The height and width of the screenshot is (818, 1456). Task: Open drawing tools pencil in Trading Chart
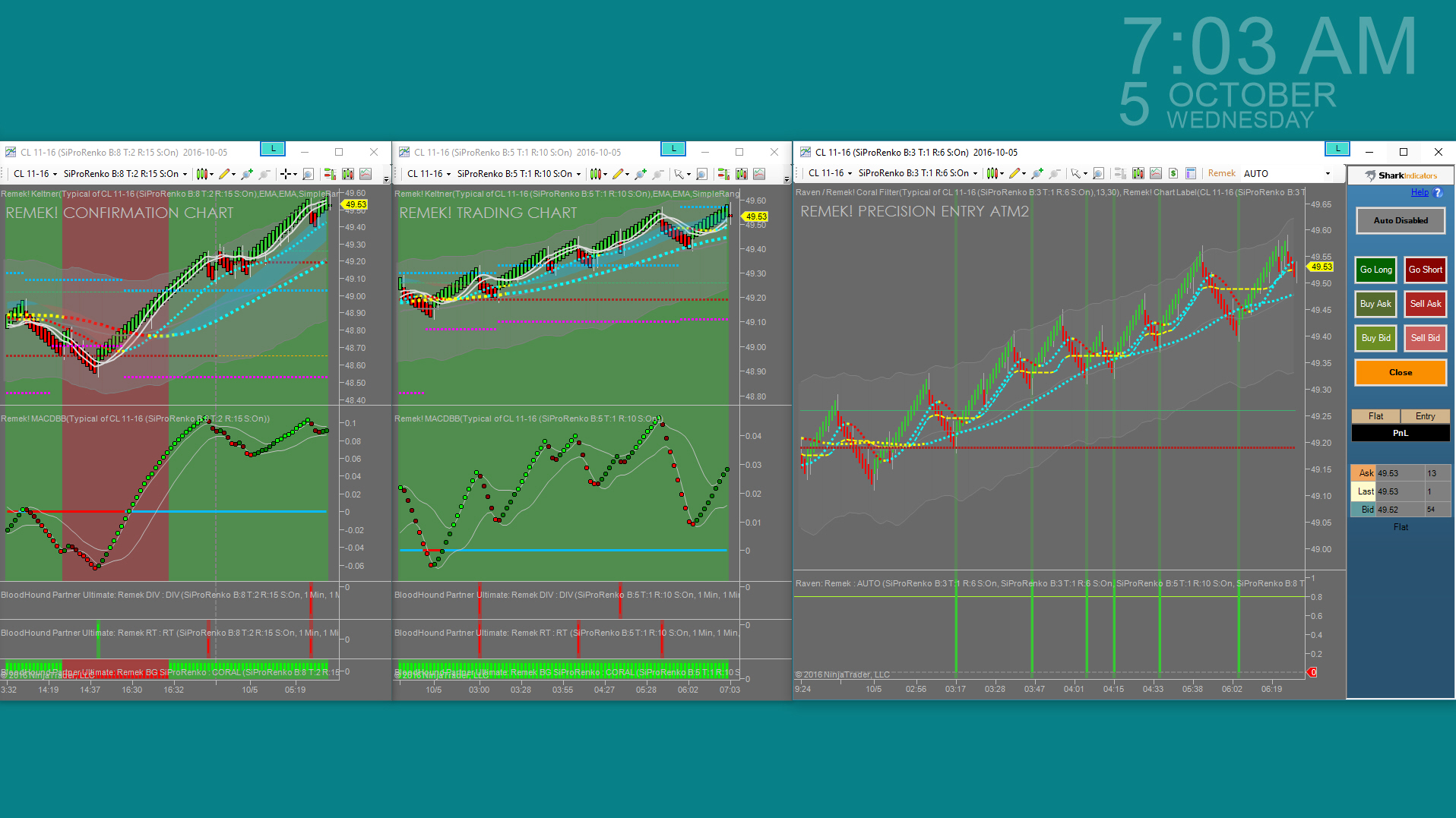pyautogui.click(x=621, y=174)
